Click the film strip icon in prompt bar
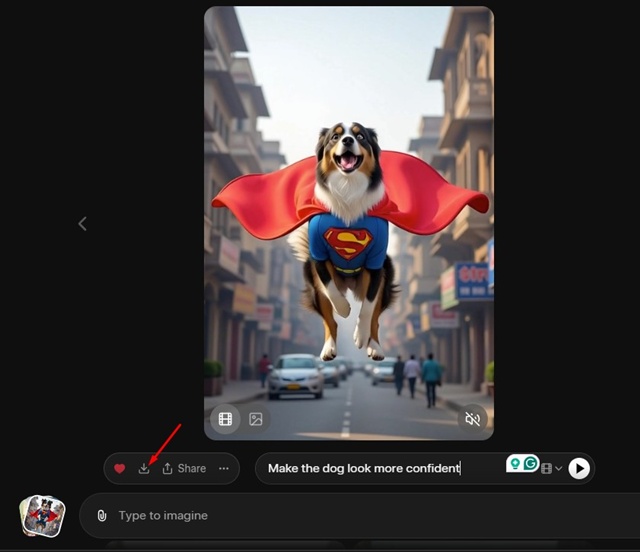The image size is (640, 552). (546, 468)
